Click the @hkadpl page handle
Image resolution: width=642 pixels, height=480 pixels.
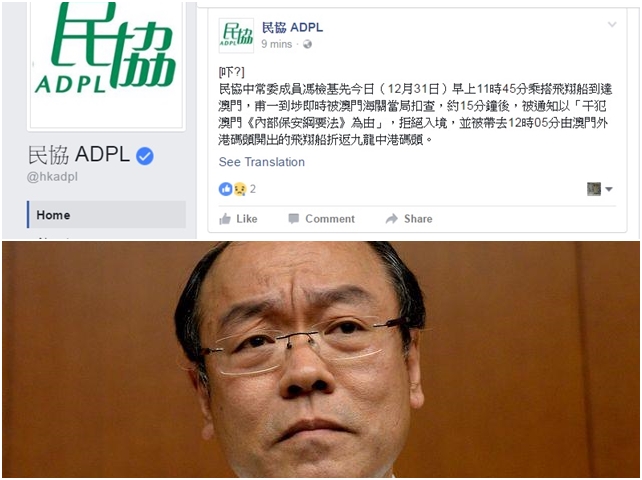(x=52, y=177)
